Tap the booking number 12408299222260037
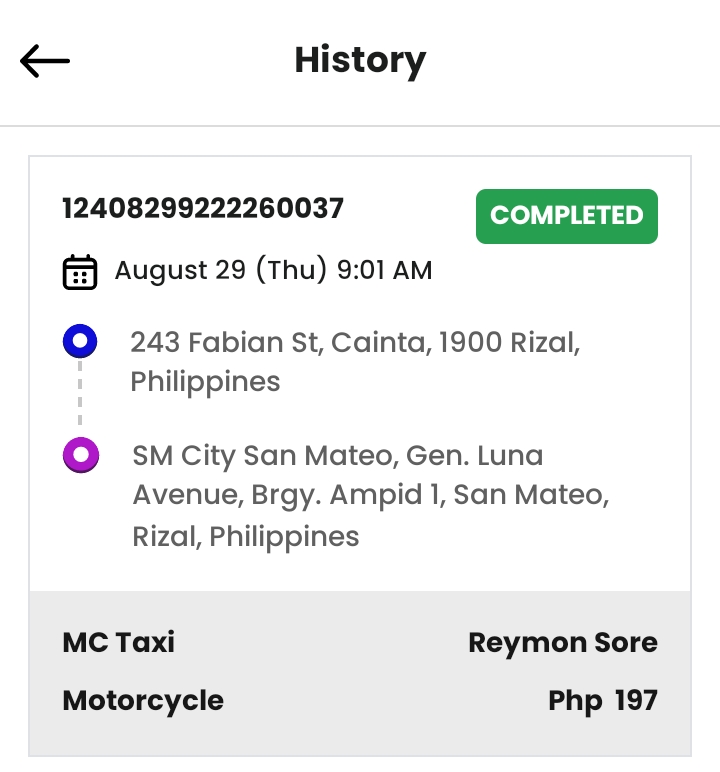Screen dimensions: 720x772 tap(203, 208)
